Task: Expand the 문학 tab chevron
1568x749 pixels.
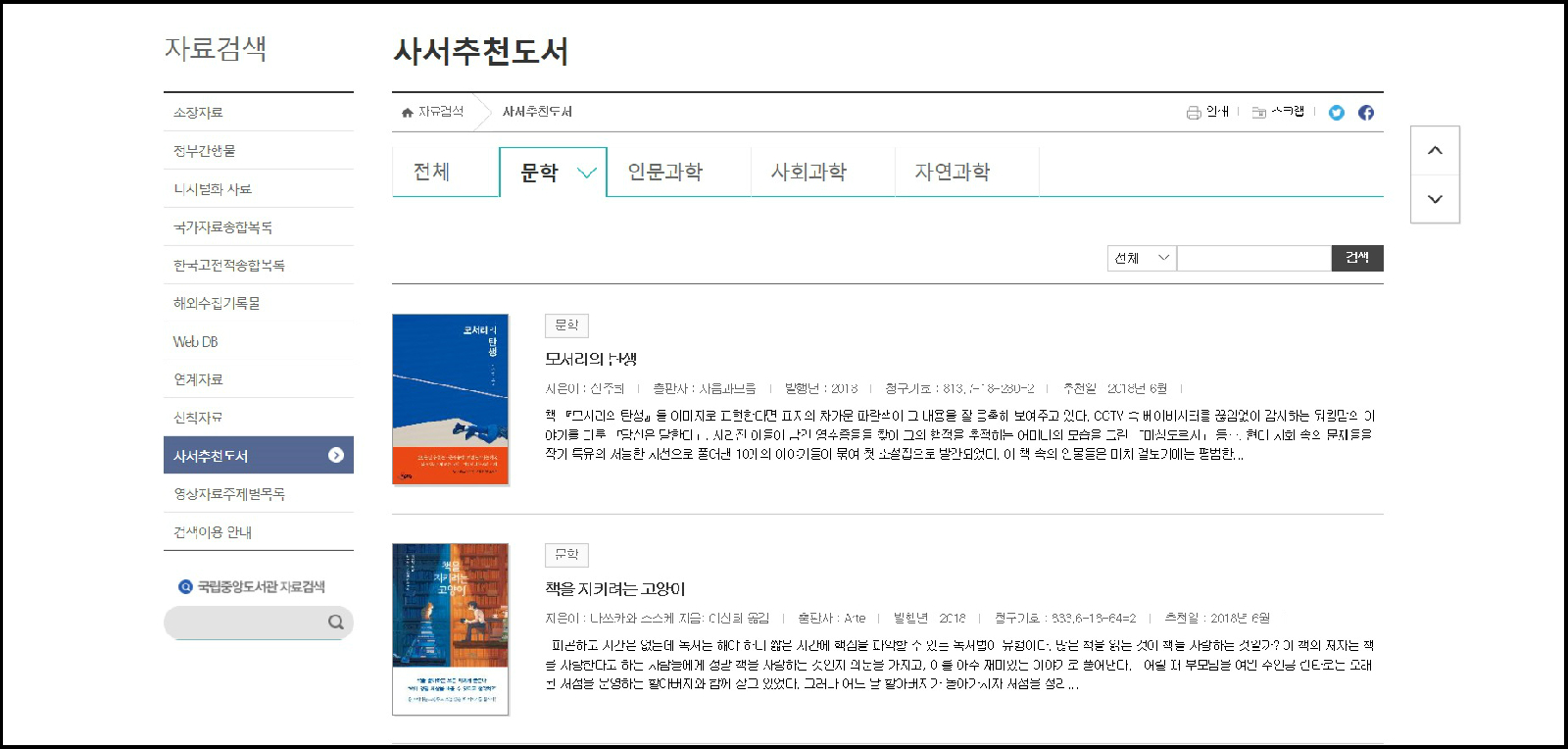Action: coord(587,174)
